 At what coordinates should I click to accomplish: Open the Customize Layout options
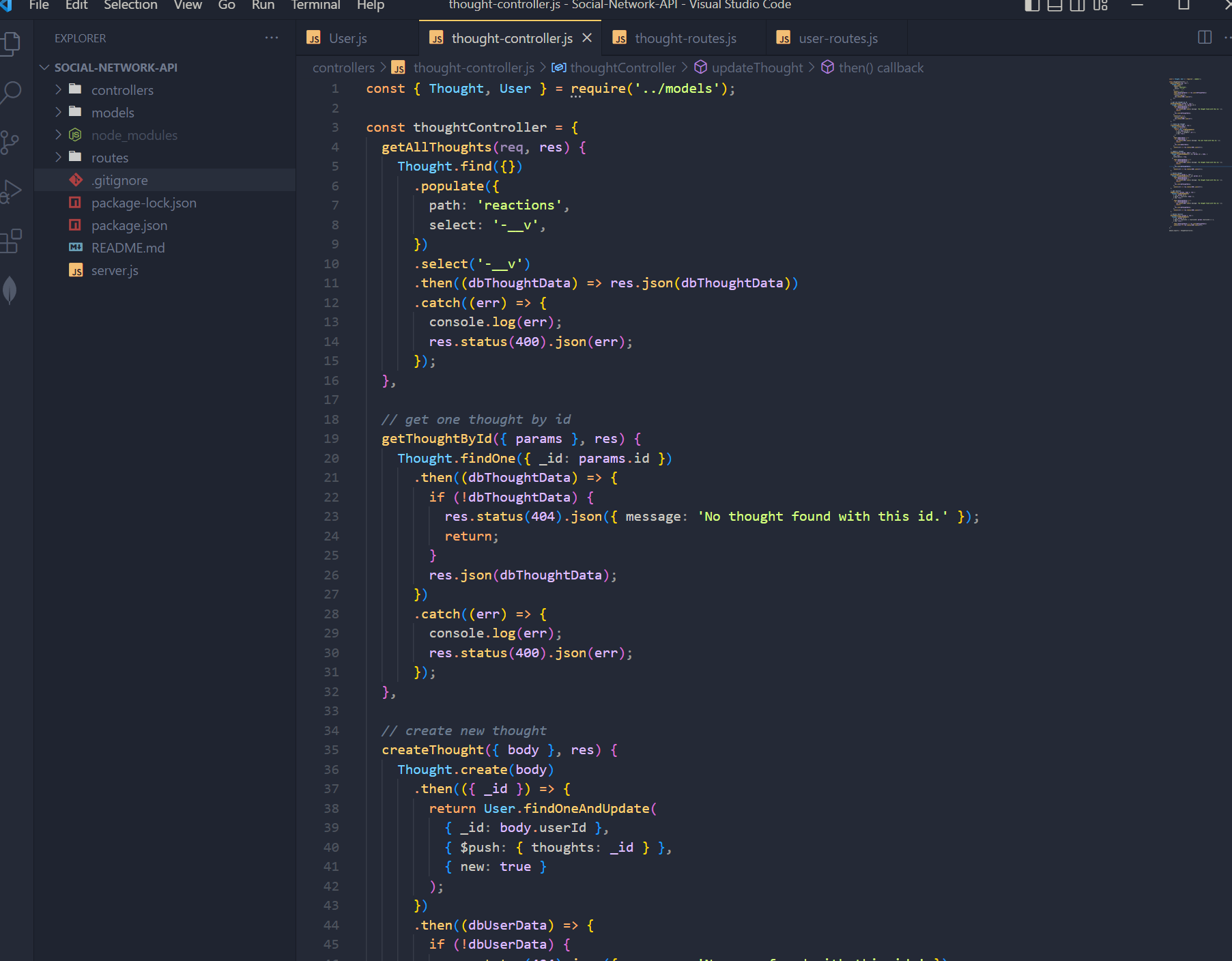pyautogui.click(x=1100, y=5)
